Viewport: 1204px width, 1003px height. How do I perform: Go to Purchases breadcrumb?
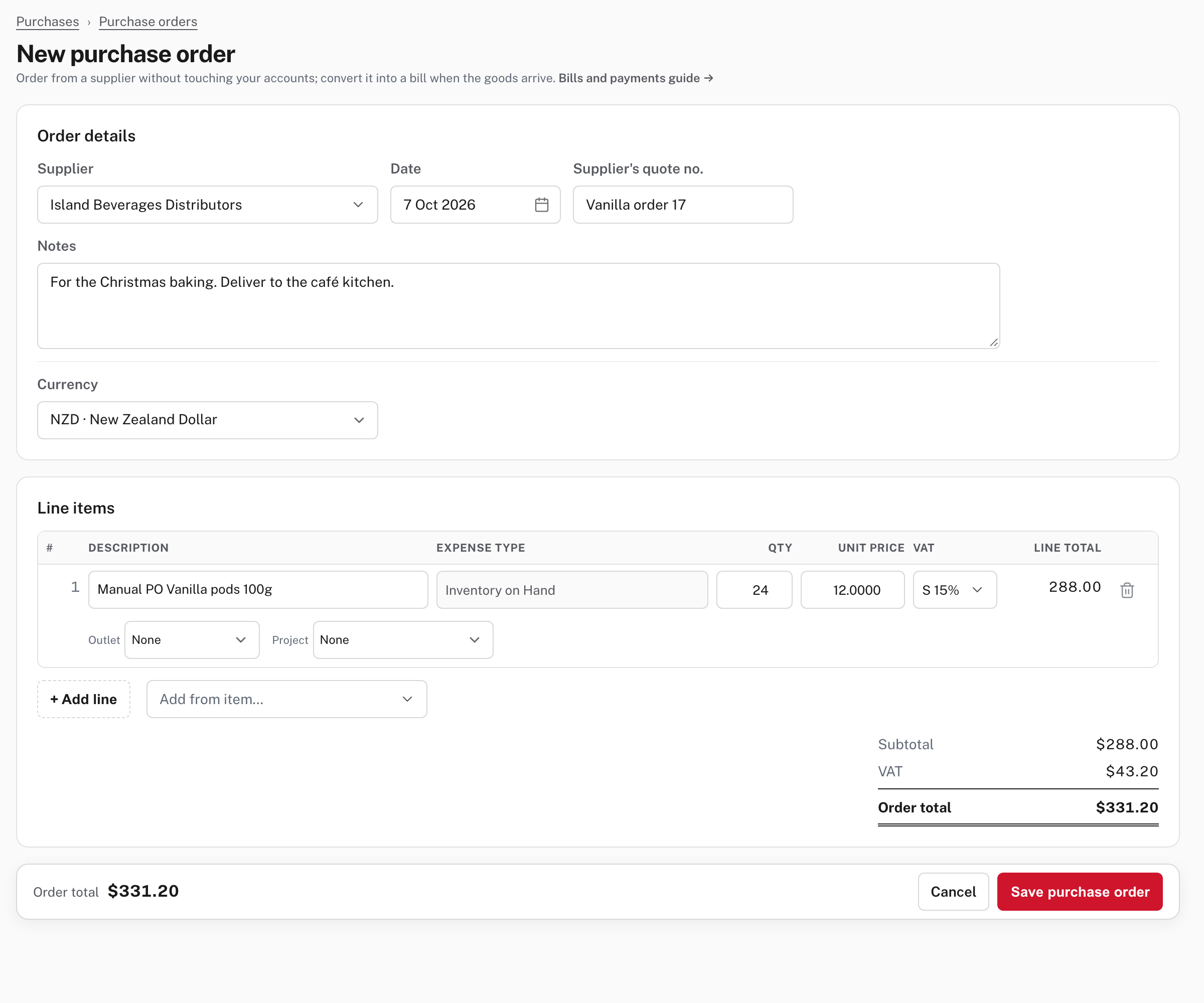click(48, 22)
